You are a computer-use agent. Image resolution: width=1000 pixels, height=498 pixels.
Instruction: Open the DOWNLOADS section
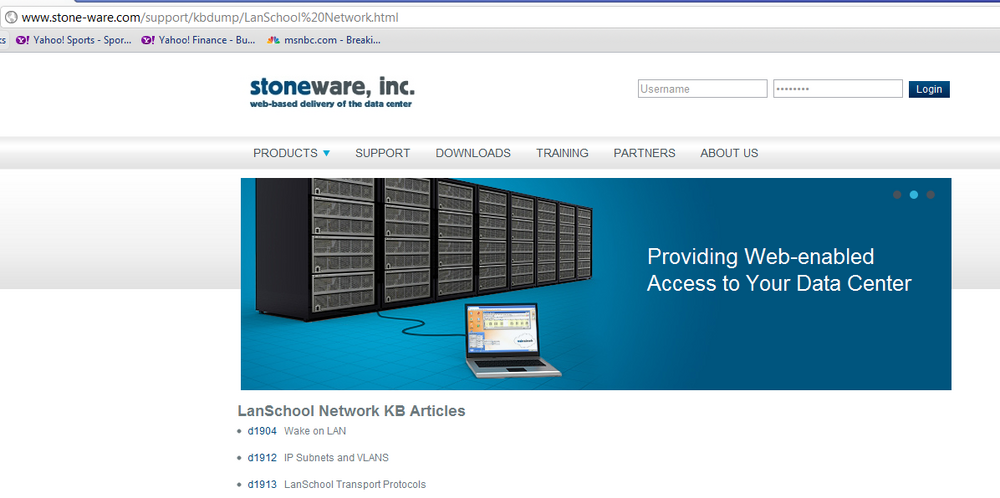[473, 153]
